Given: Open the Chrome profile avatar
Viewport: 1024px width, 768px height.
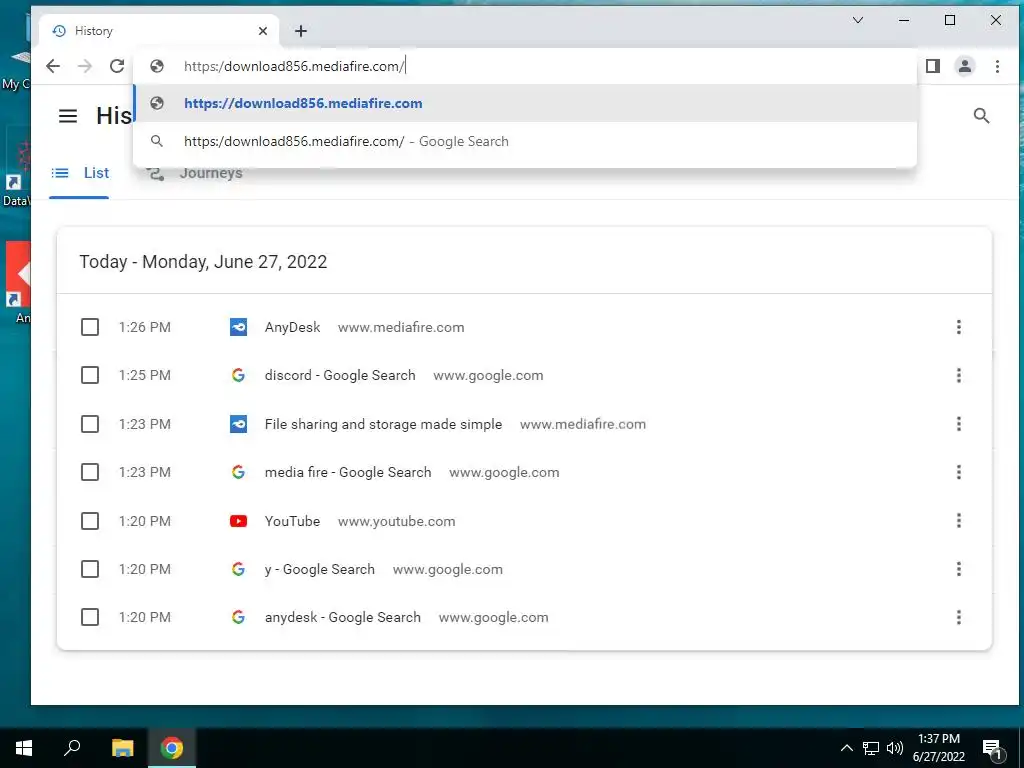Looking at the screenshot, I should (965, 66).
